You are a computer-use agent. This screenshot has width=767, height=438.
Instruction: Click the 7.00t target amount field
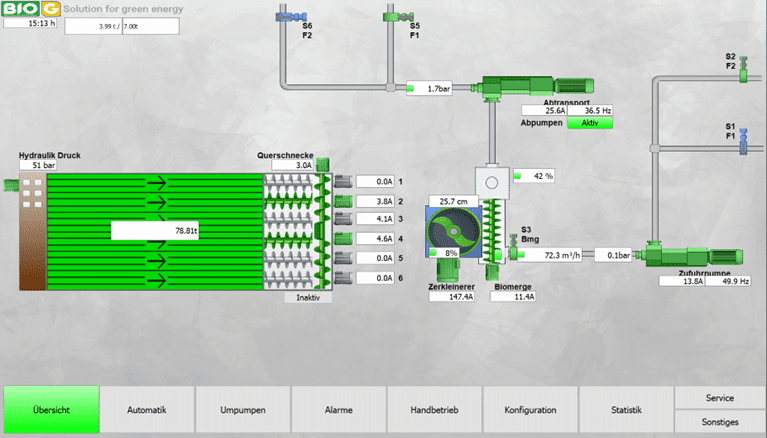coord(151,26)
